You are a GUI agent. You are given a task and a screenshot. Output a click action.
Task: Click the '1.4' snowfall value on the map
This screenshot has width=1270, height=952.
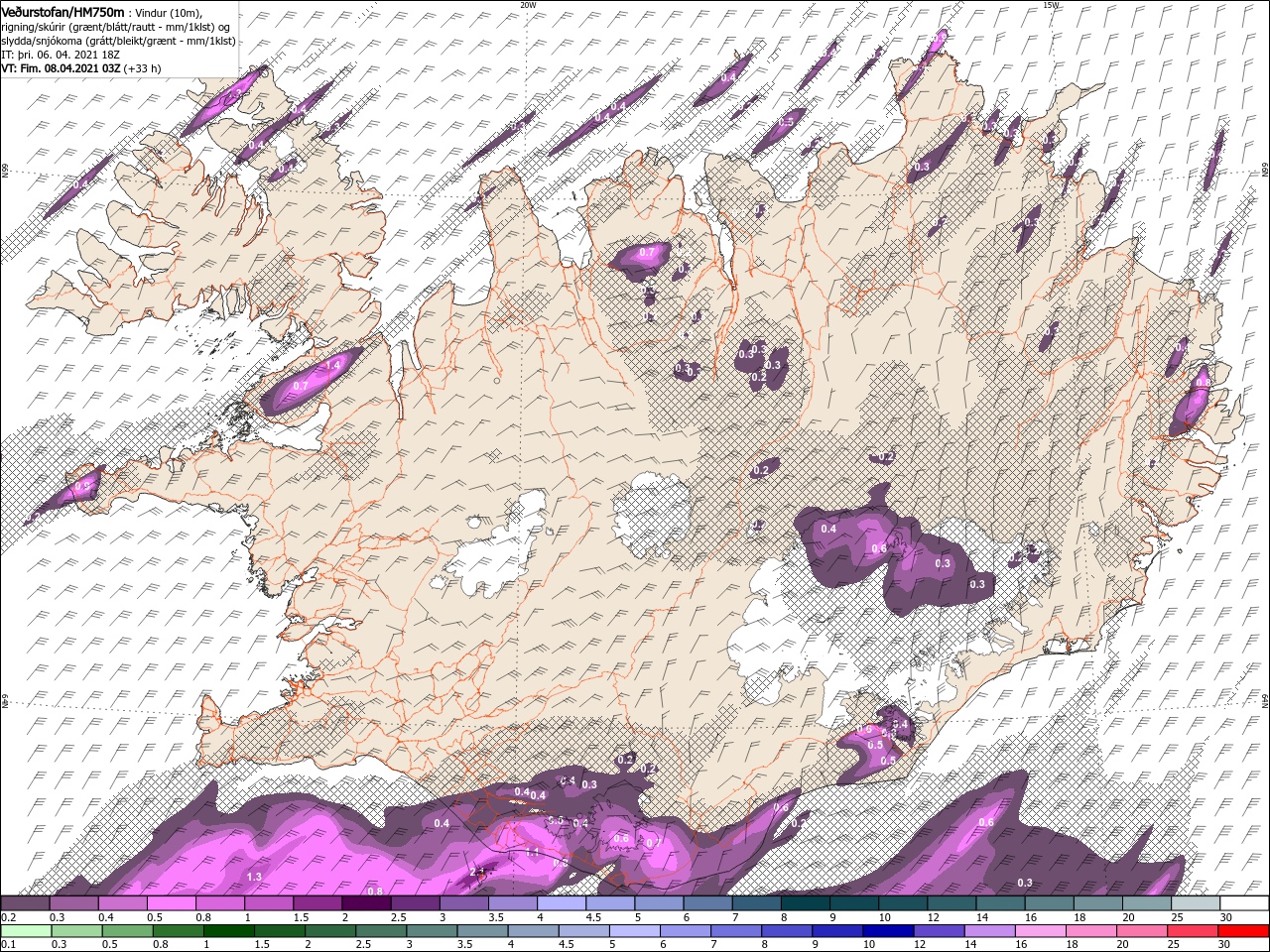[333, 366]
